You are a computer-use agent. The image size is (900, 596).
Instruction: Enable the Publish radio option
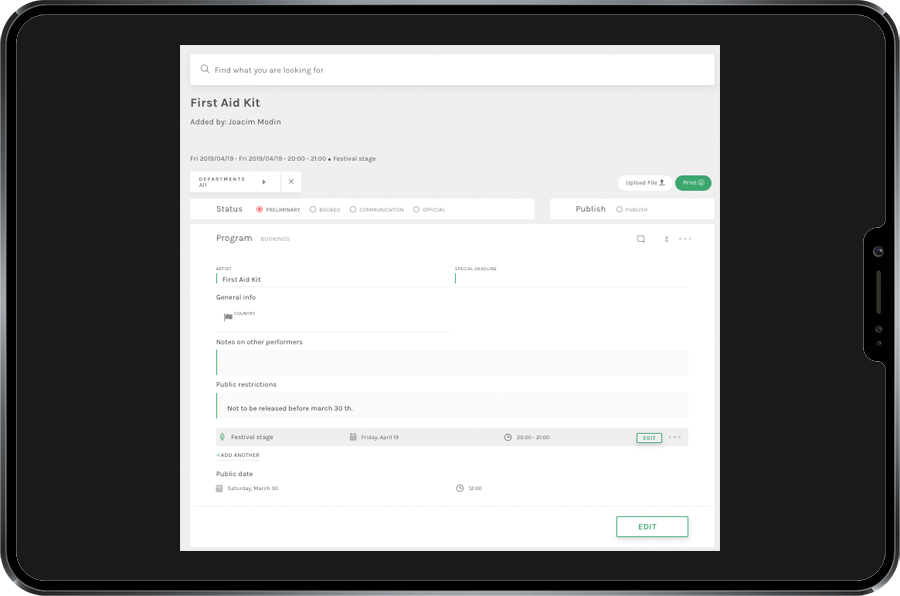pos(619,210)
